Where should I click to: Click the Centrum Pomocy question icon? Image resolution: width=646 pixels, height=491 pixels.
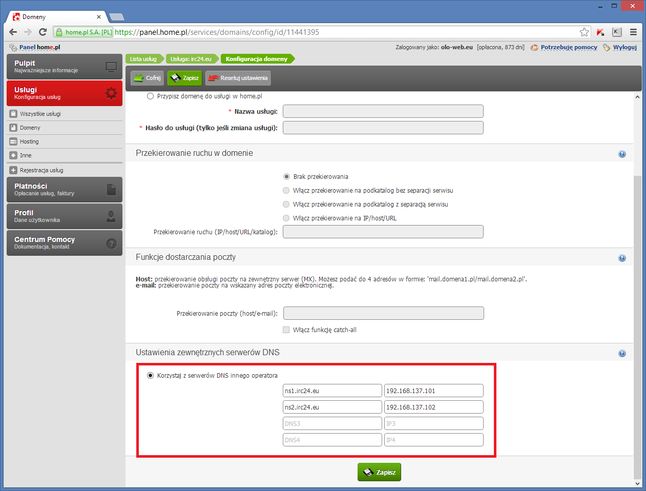[x=111, y=243]
